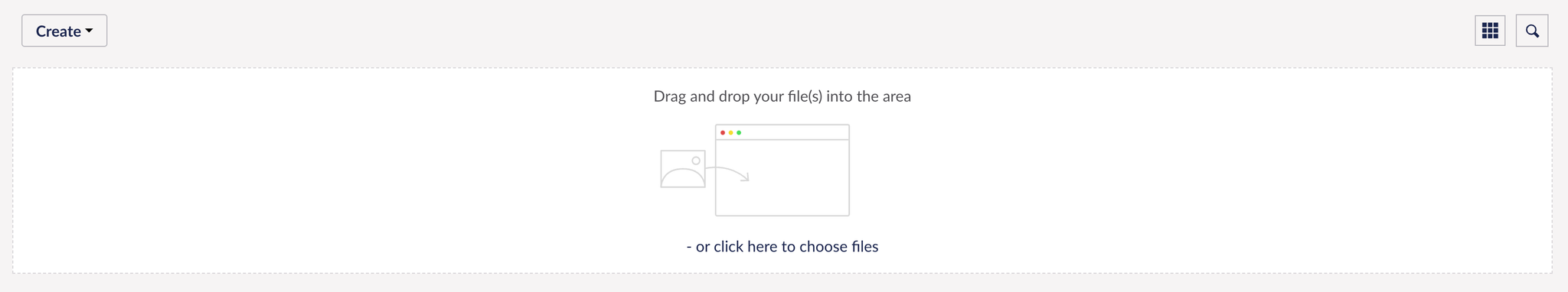The height and width of the screenshot is (292, 1568).
Task: Click the hill shape in picture icon
Action: click(683, 178)
